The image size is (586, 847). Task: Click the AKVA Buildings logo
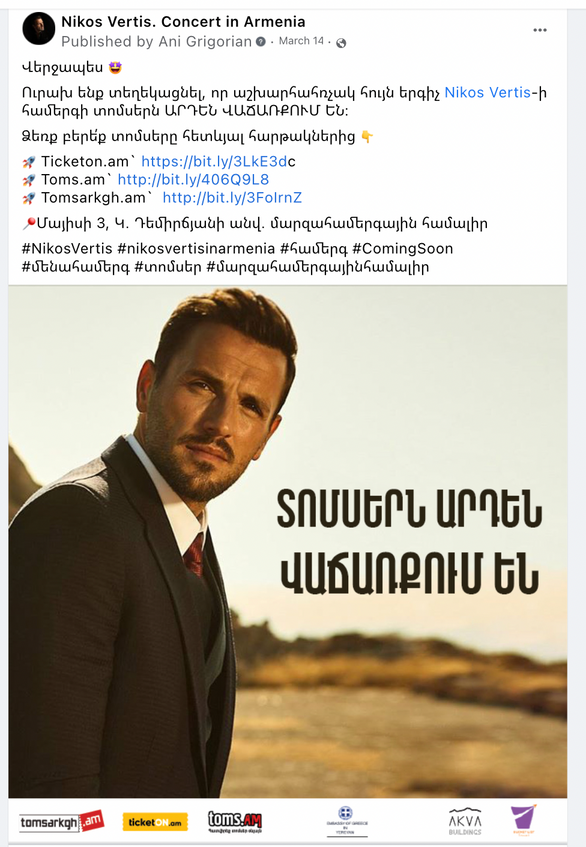465,821
